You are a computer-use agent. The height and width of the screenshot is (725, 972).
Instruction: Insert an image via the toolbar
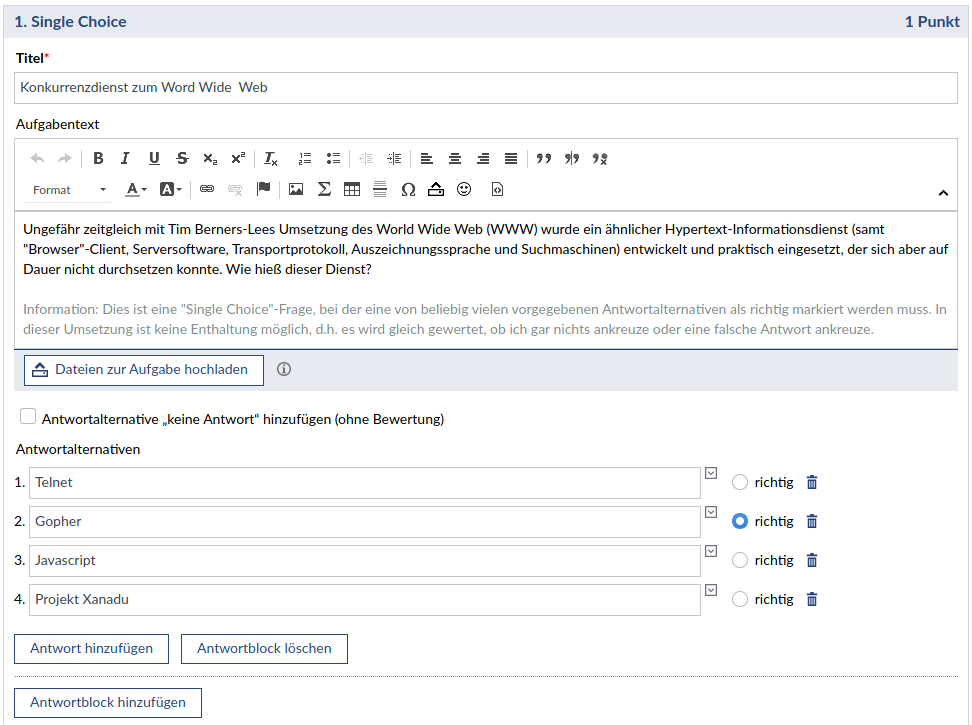(296, 189)
